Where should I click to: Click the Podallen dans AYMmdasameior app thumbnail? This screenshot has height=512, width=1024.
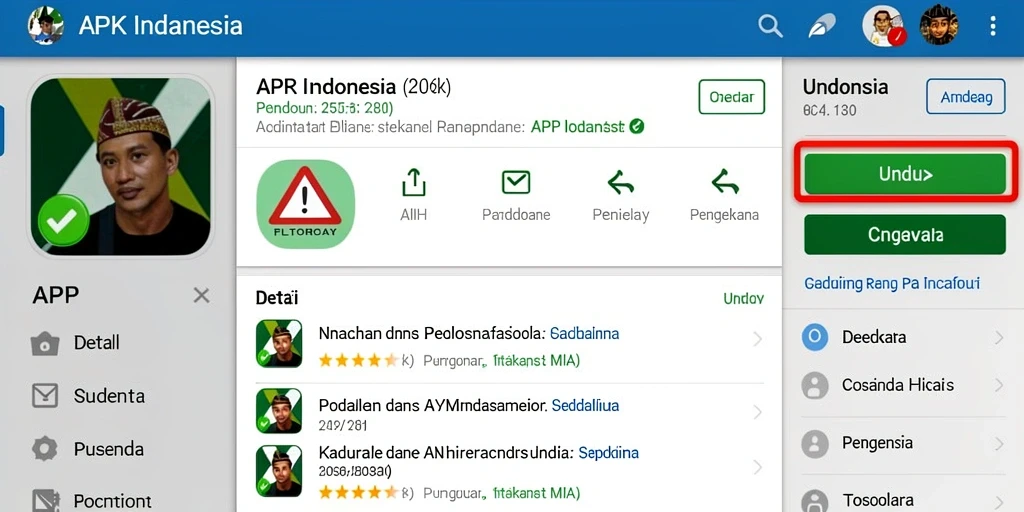pyautogui.click(x=279, y=411)
